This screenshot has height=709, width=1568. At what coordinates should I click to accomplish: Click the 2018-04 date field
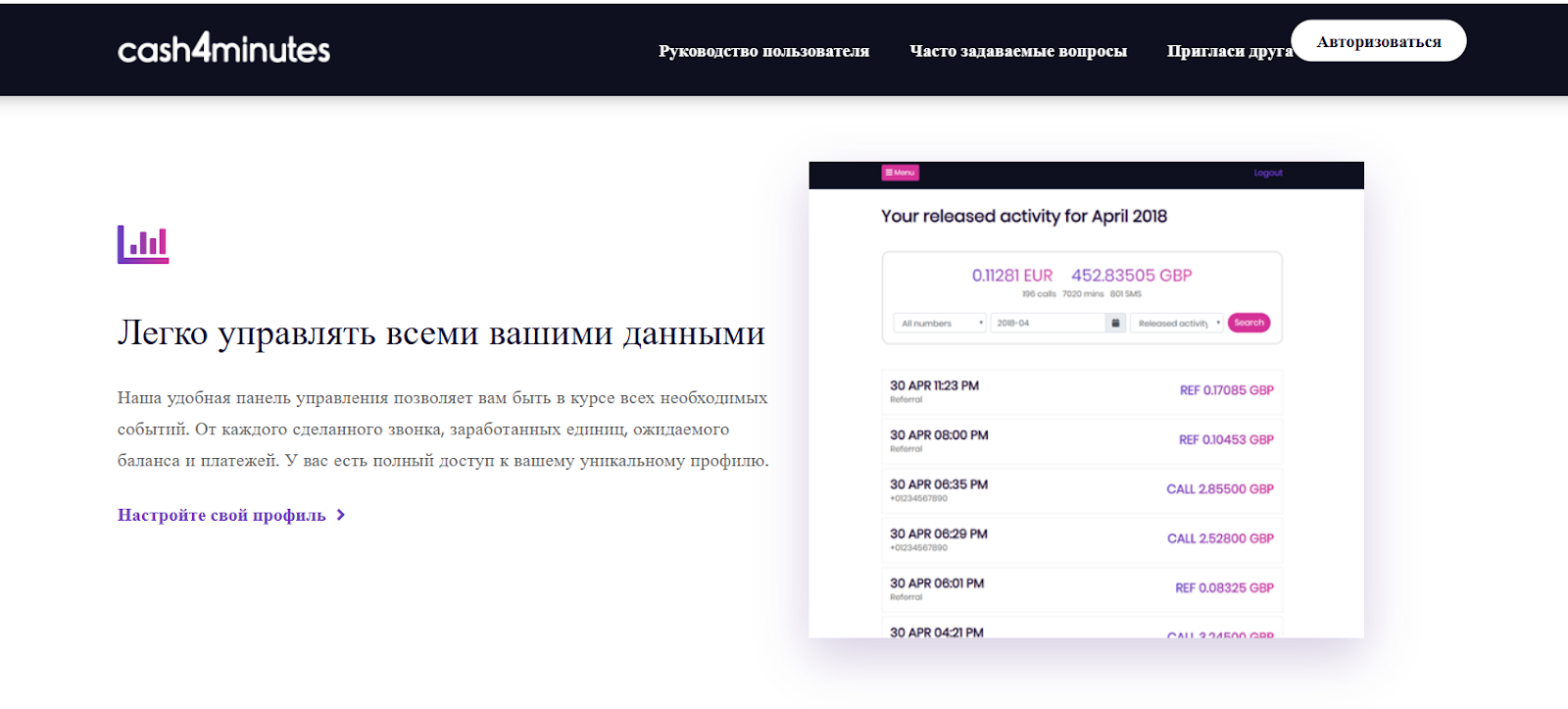point(1048,323)
